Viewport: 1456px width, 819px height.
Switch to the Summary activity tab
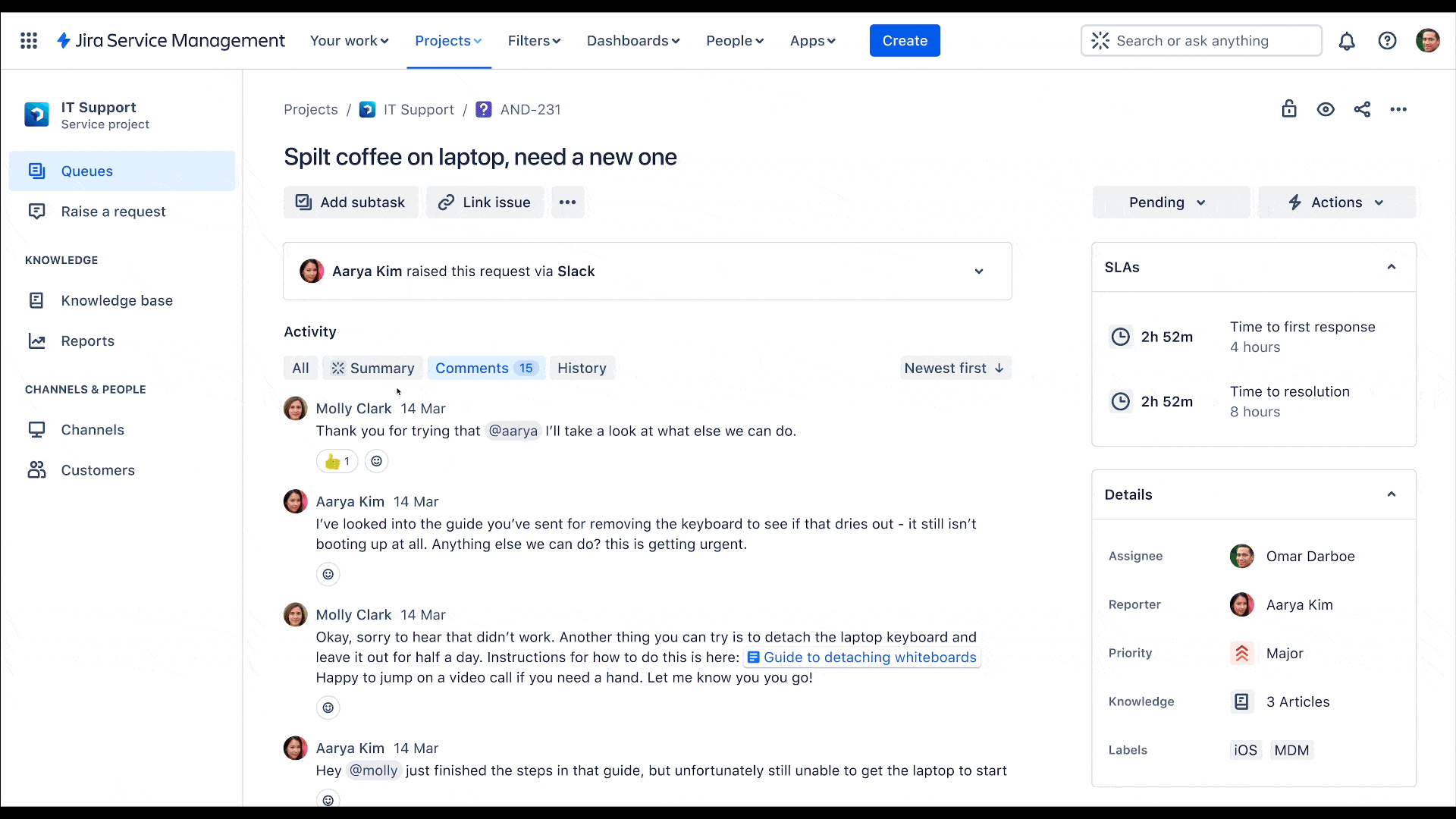coord(372,368)
